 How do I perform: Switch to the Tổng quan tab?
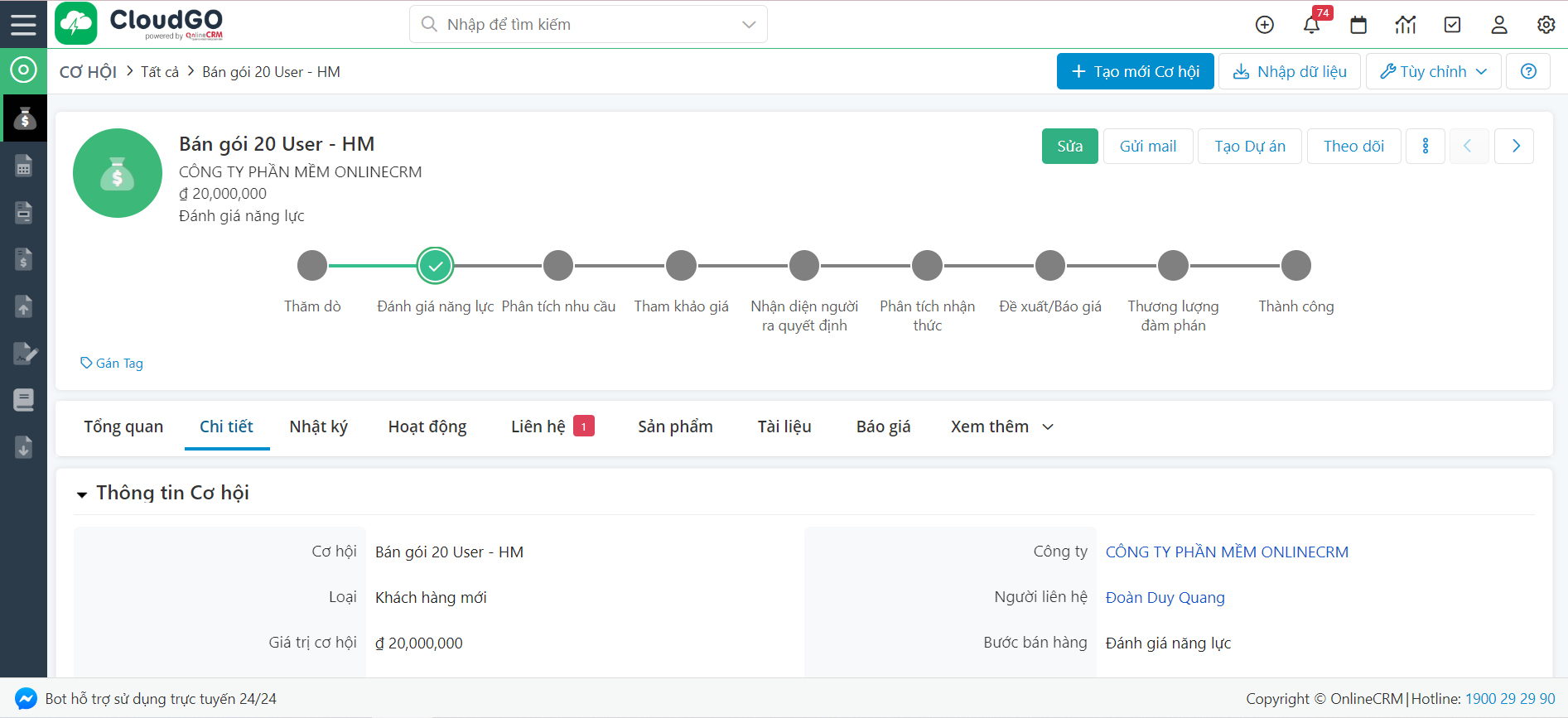pyautogui.click(x=123, y=426)
